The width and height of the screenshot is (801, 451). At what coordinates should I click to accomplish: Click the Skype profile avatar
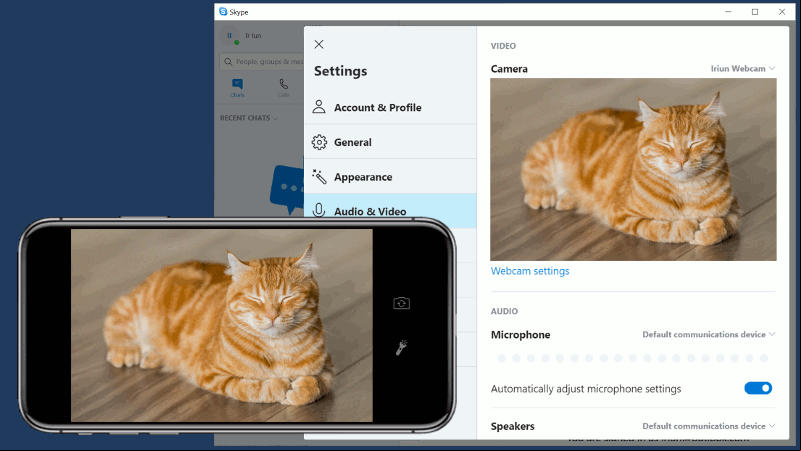[230, 36]
